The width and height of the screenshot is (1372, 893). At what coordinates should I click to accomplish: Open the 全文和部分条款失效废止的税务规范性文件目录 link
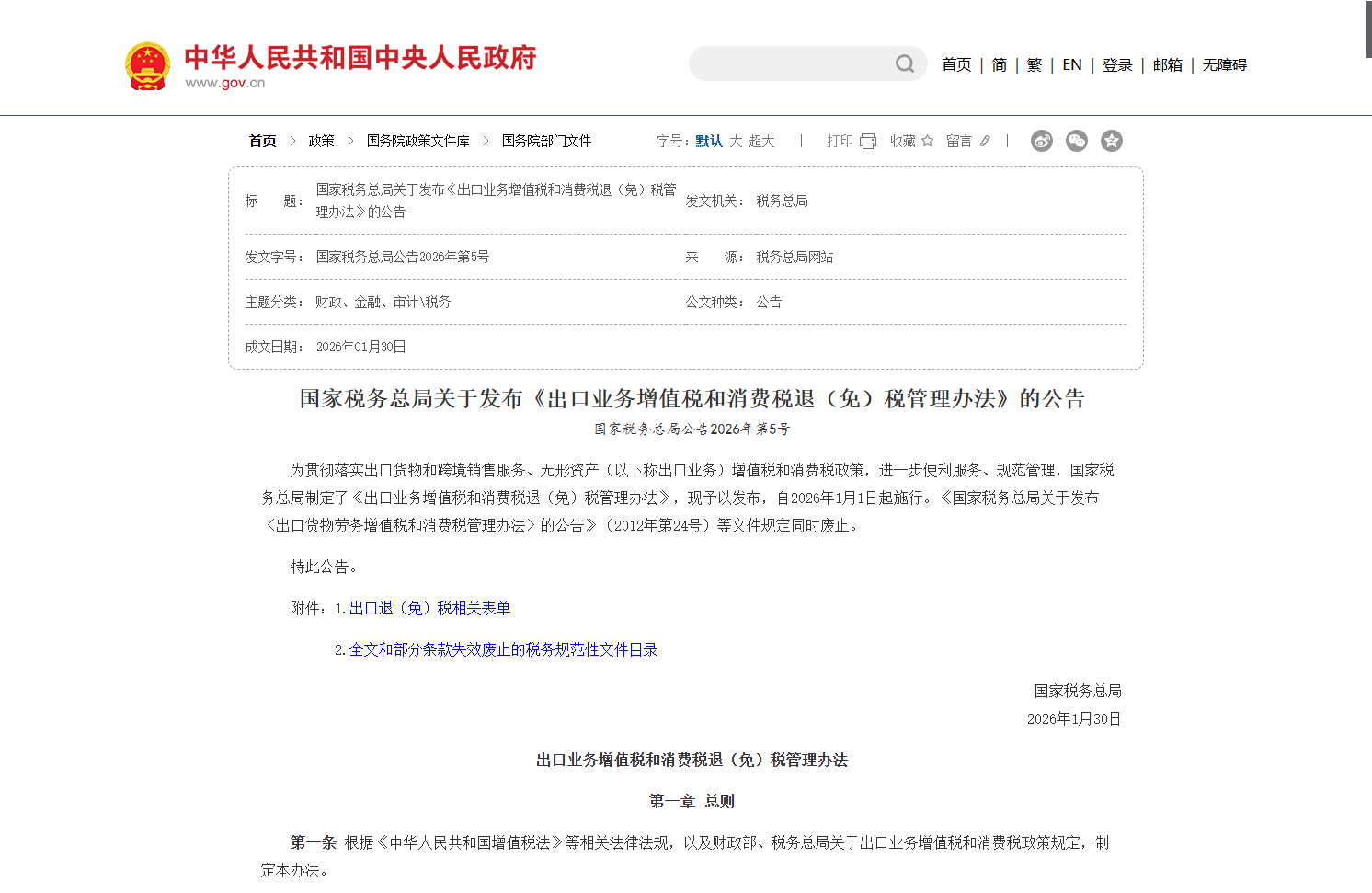pos(504,649)
